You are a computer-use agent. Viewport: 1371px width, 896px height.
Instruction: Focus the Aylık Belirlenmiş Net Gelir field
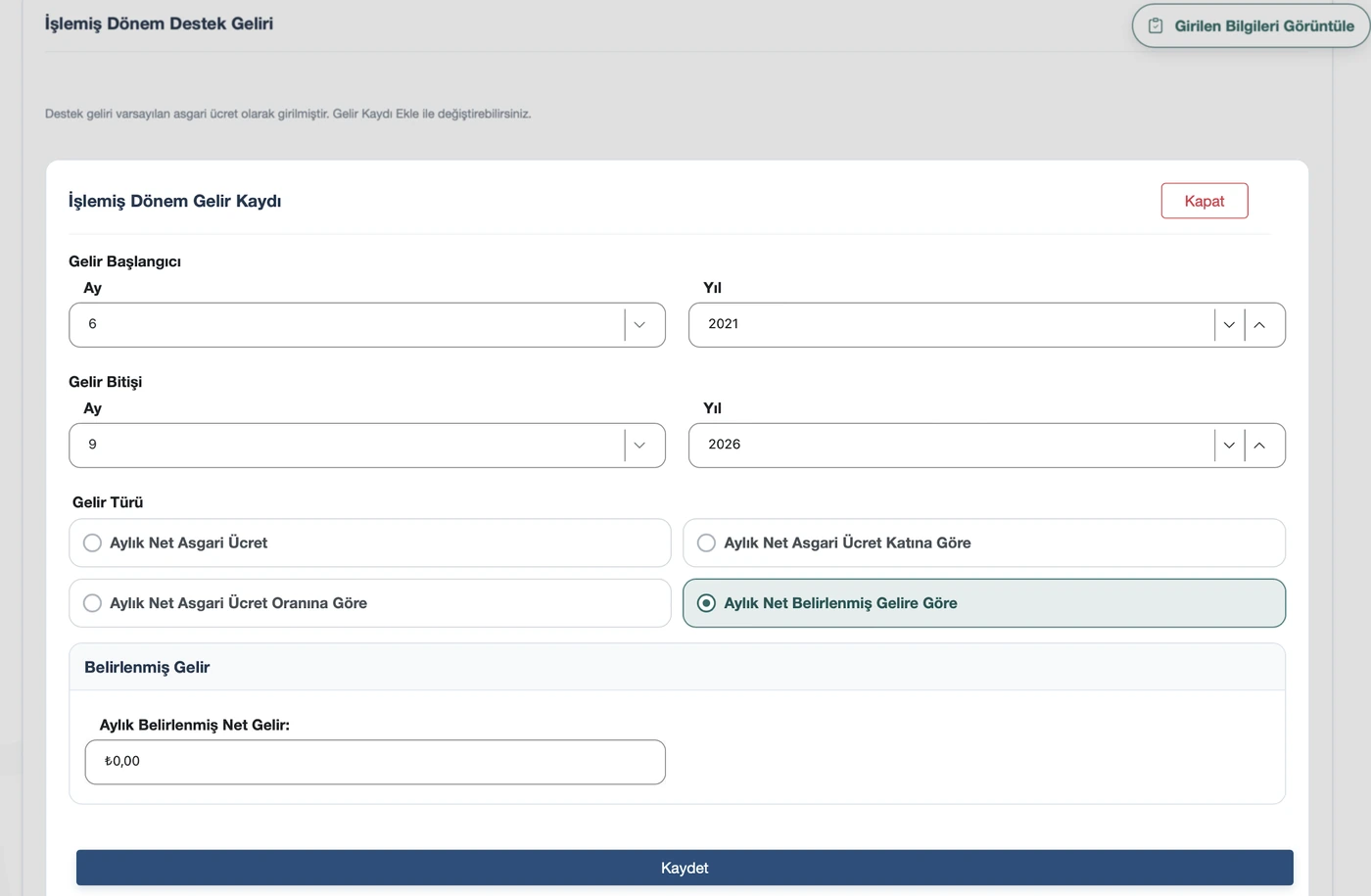click(375, 762)
